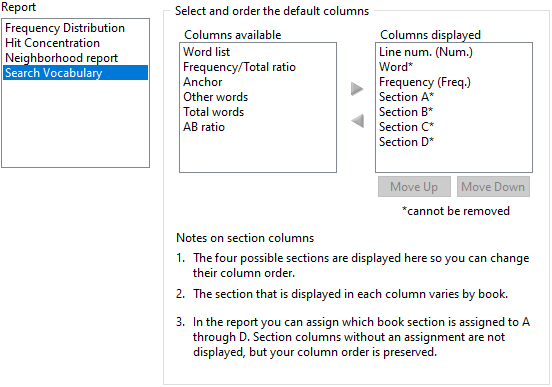
Task: Select Section D* displayed column
Action: pyautogui.click(x=454, y=142)
